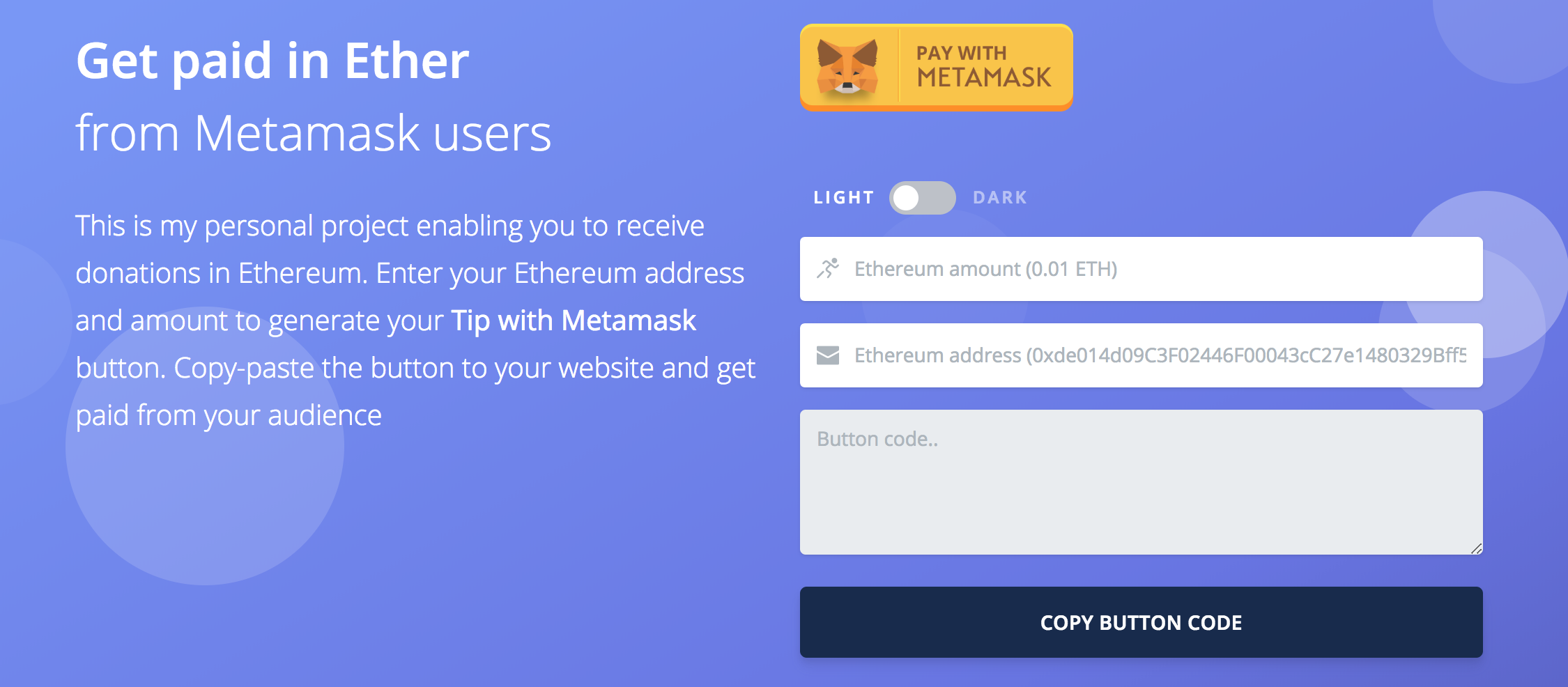This screenshot has height=687, width=1568.
Task: Click the "Get paid in Ether" heading
Action: point(272,61)
